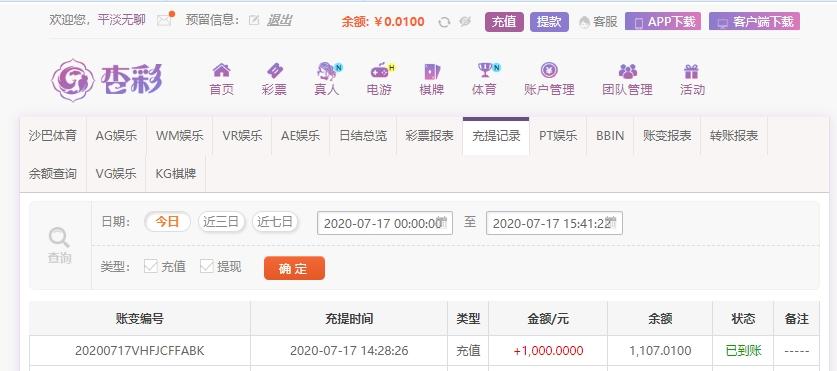Viewport: 837px width, 371px height.
Task: Switch to AE娱乐 tab
Action: [301, 136]
